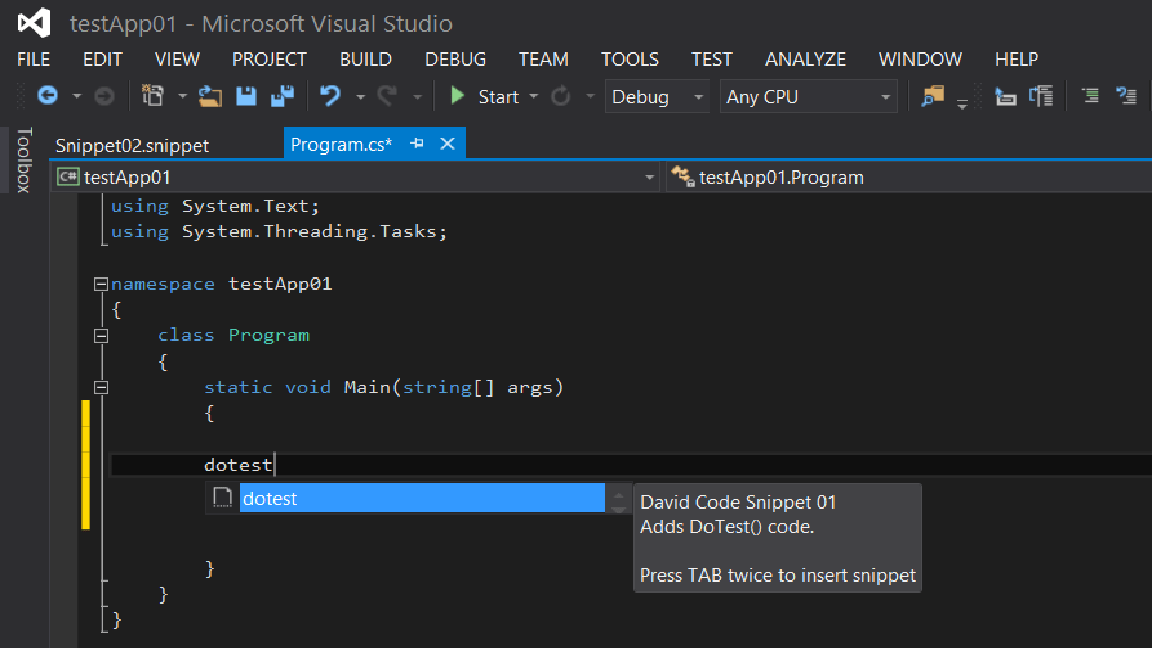Image resolution: width=1152 pixels, height=648 pixels.
Task: Navigate backward with the blue arrow
Action: tap(48, 96)
